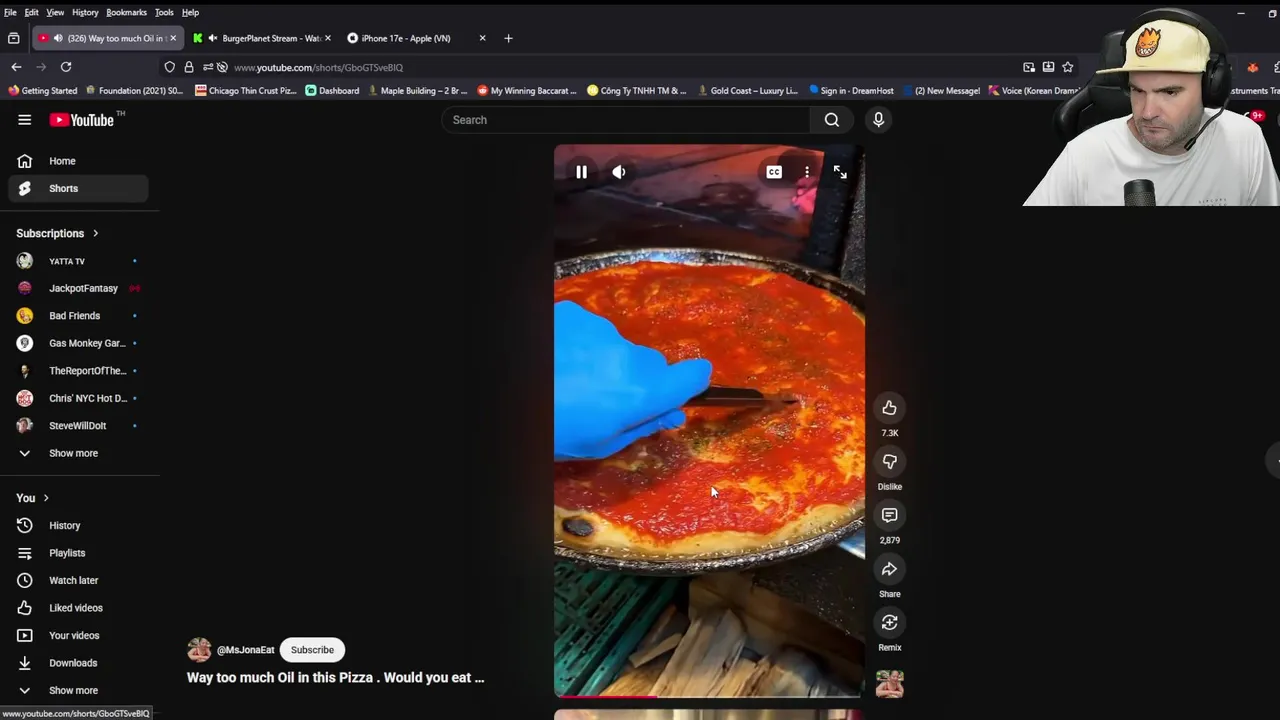Open the tracking protection shield panel

170,67
